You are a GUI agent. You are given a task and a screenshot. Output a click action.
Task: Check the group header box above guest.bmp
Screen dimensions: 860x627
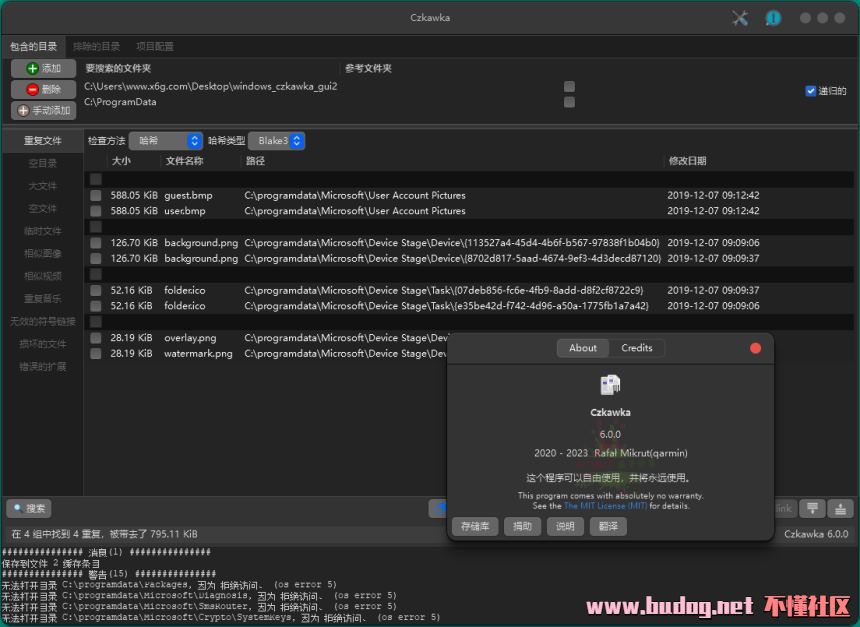click(96, 179)
